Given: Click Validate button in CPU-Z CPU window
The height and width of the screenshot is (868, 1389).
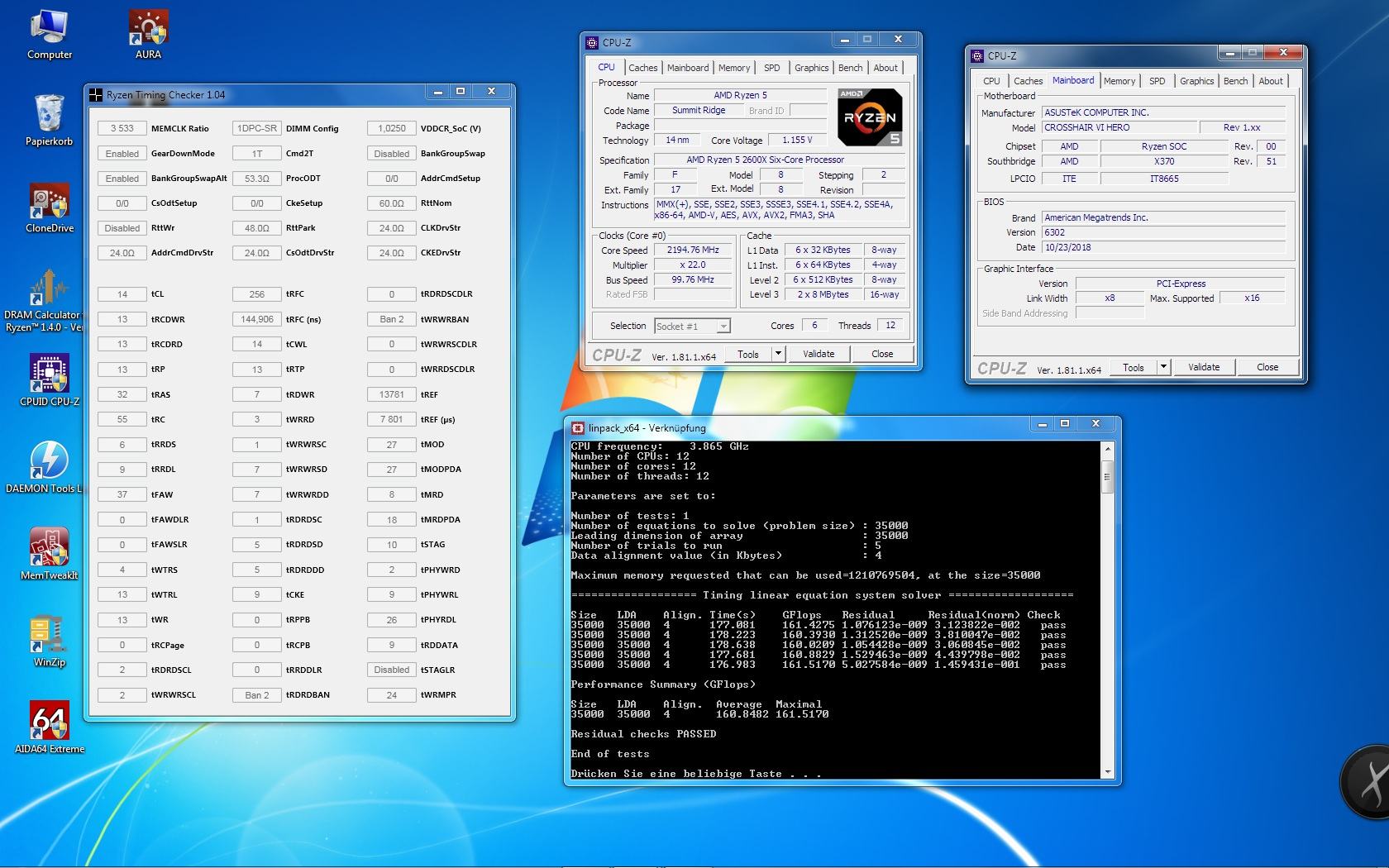Looking at the screenshot, I should tap(818, 354).
